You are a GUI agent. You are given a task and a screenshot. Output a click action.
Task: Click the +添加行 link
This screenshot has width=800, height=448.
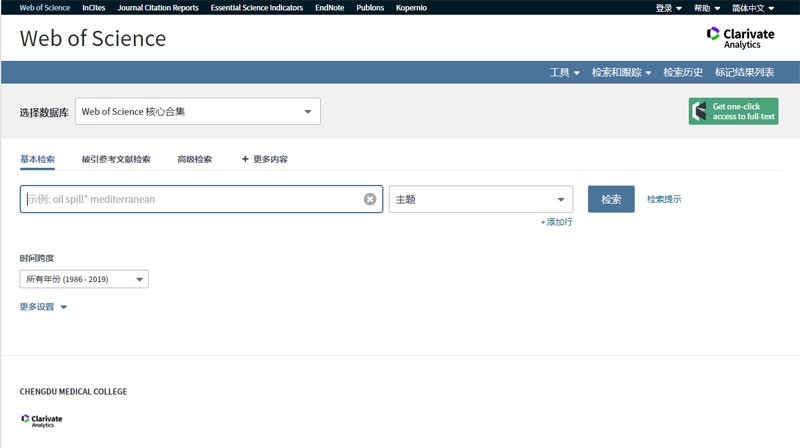(x=557, y=222)
